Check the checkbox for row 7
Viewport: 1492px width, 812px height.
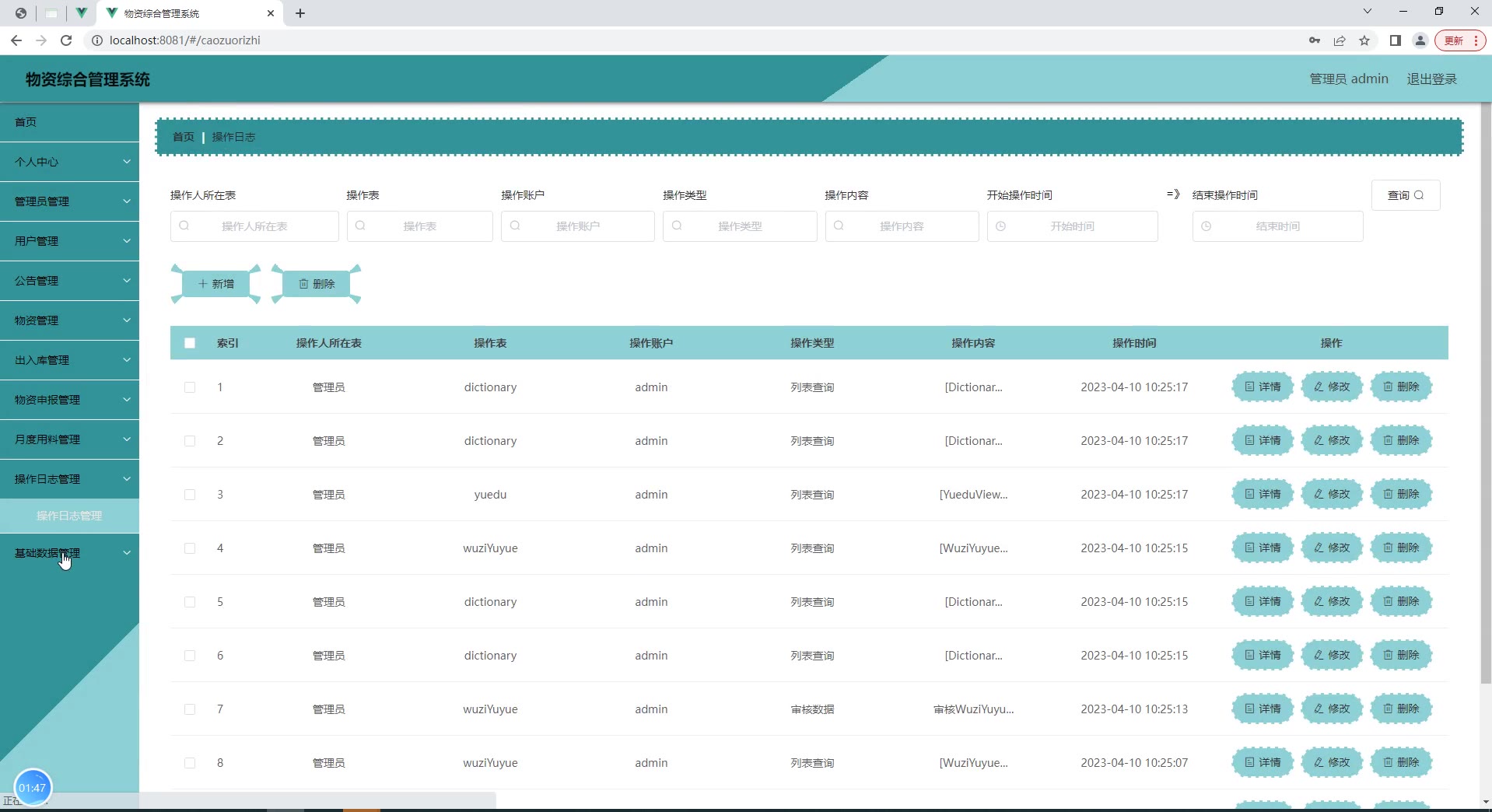[x=190, y=709]
